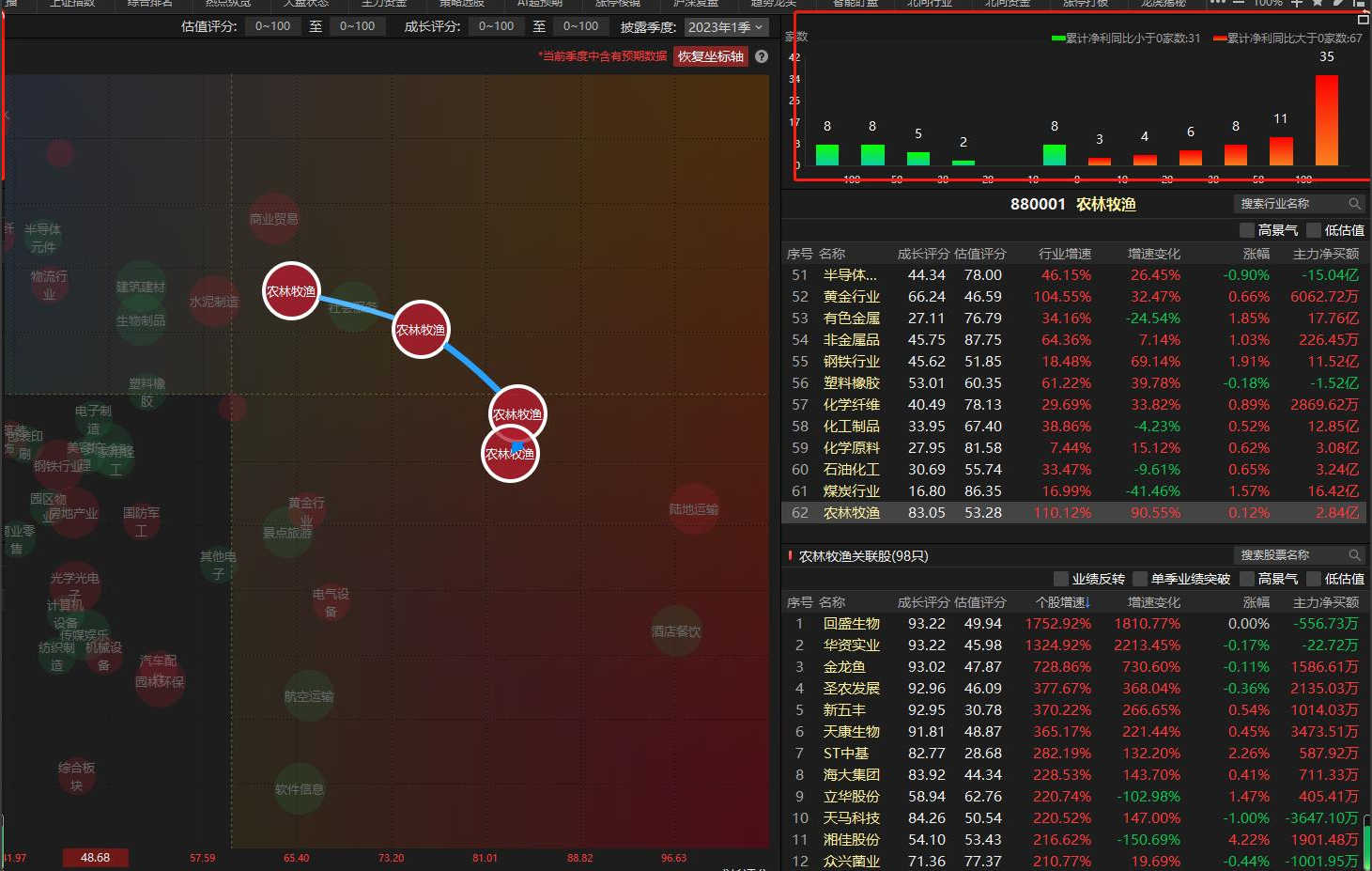Focus the 估值评分 lower bound field
The image size is (1372, 871).
click(272, 26)
